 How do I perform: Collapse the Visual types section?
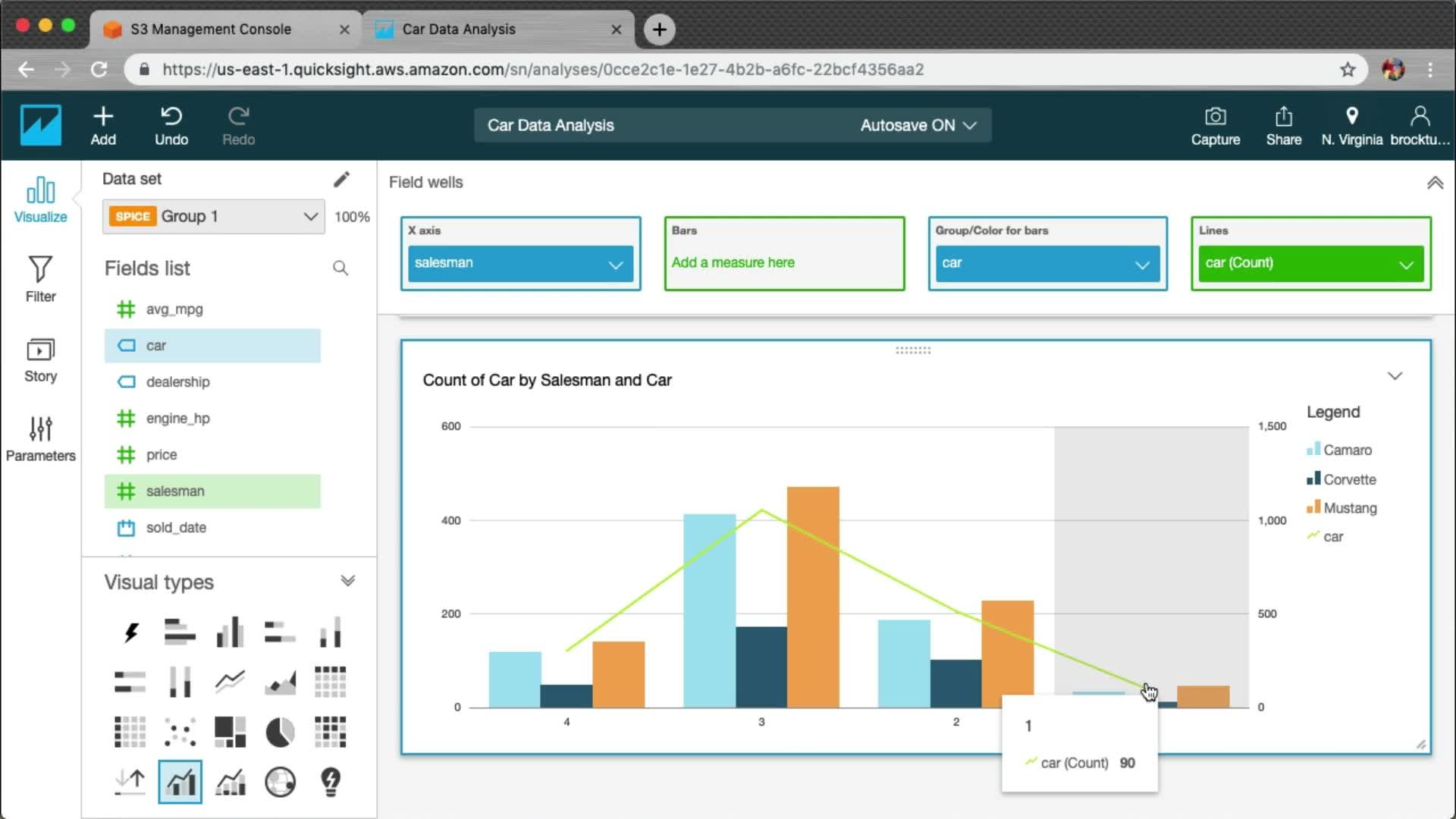[347, 581]
